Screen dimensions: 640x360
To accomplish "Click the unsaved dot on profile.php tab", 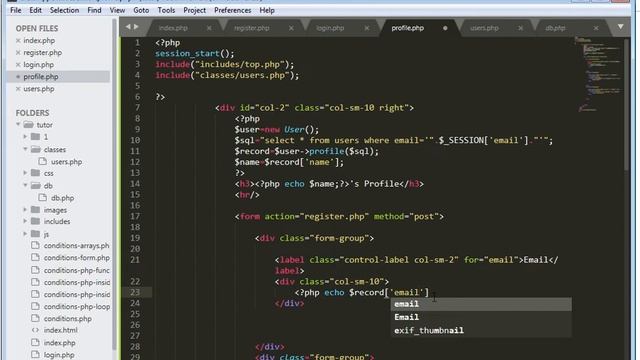I will 445,28.
